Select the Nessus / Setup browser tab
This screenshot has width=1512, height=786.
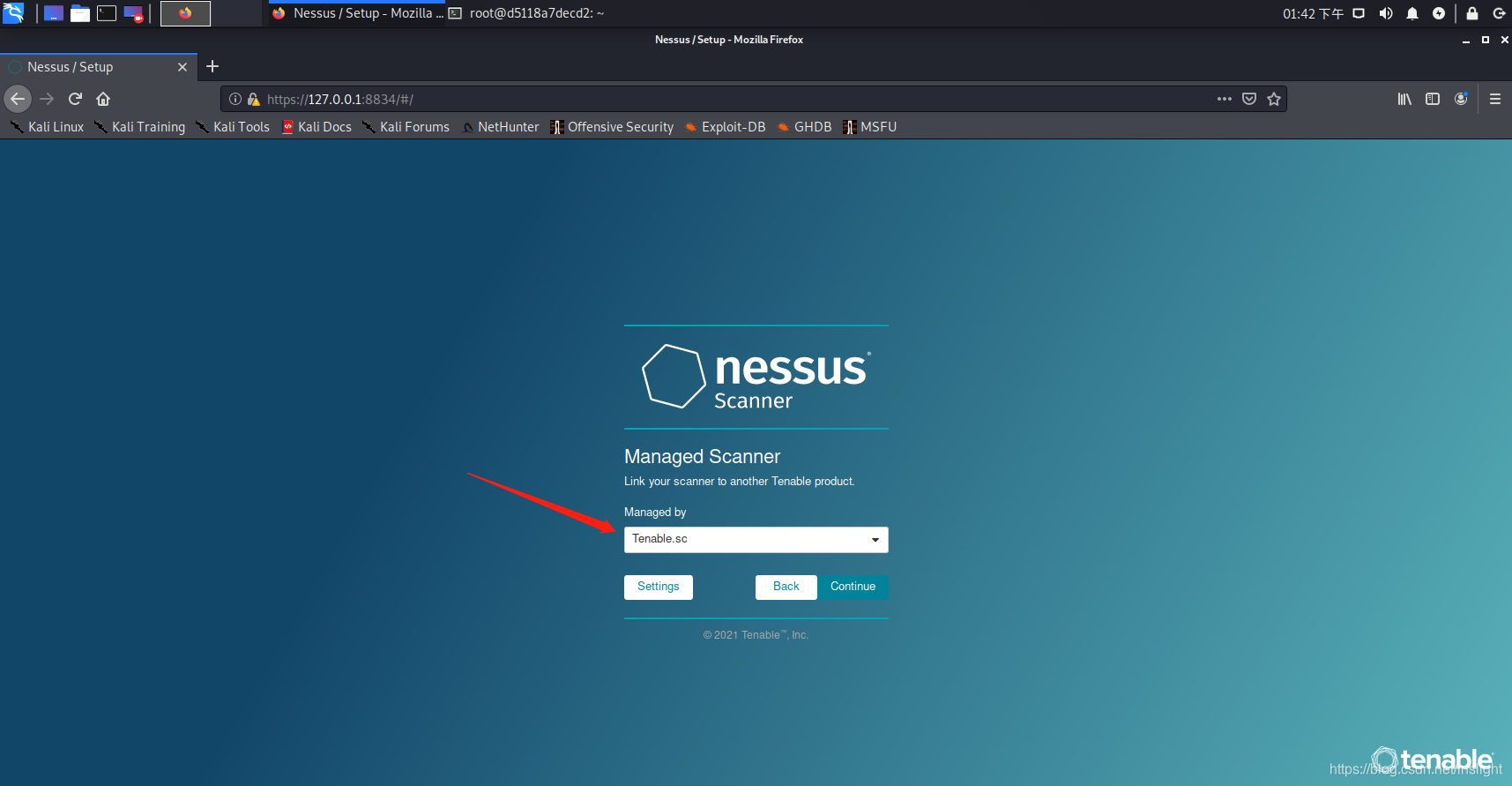pyautogui.click(x=97, y=67)
